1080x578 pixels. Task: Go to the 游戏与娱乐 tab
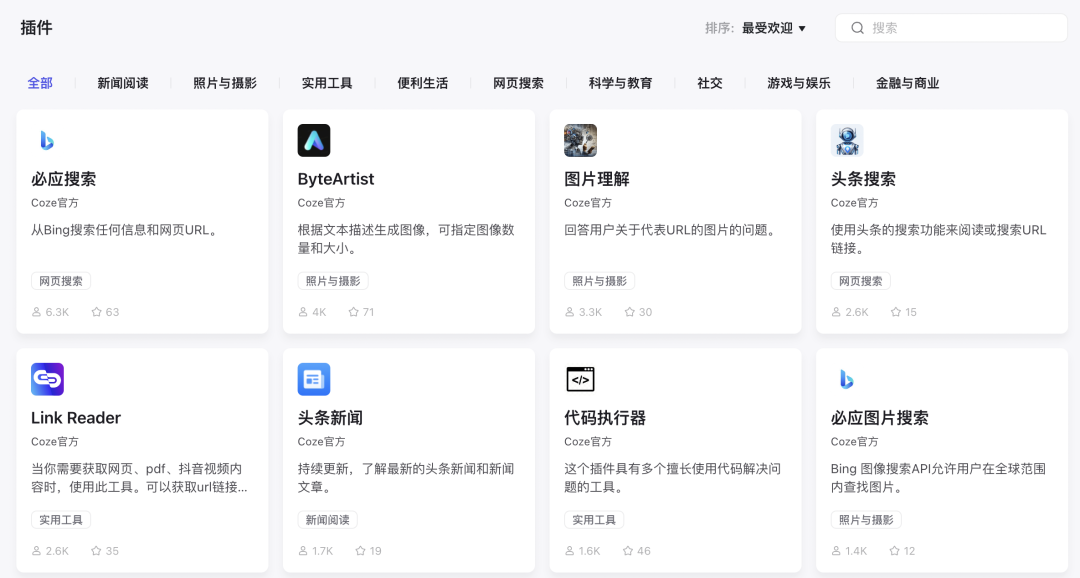tap(799, 83)
